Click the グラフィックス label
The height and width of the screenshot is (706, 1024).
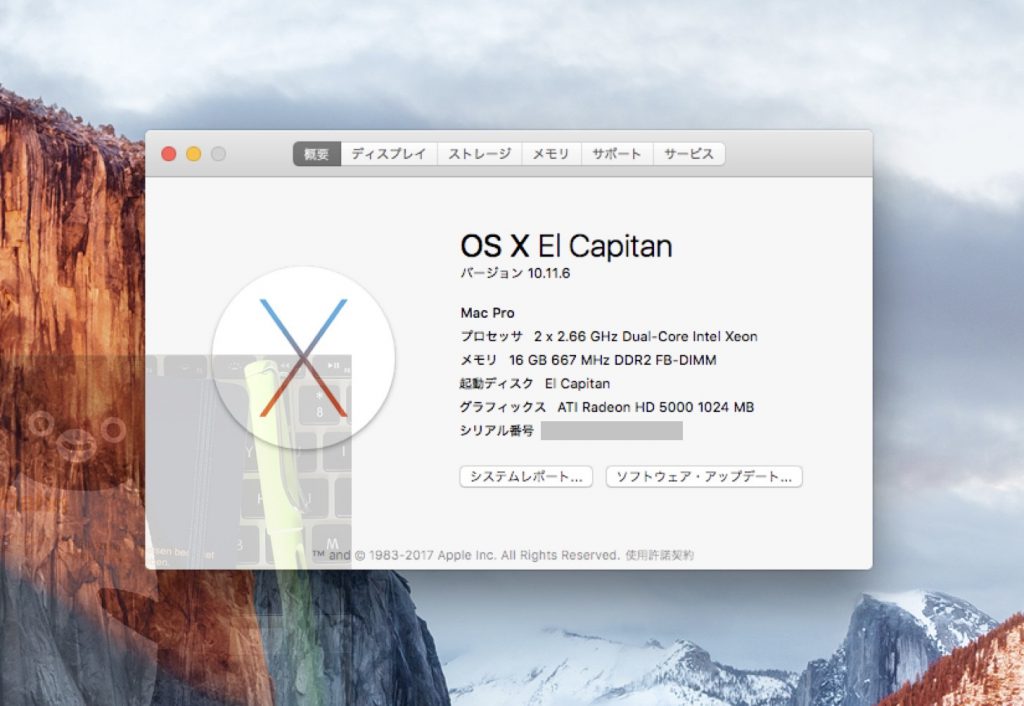(503, 407)
